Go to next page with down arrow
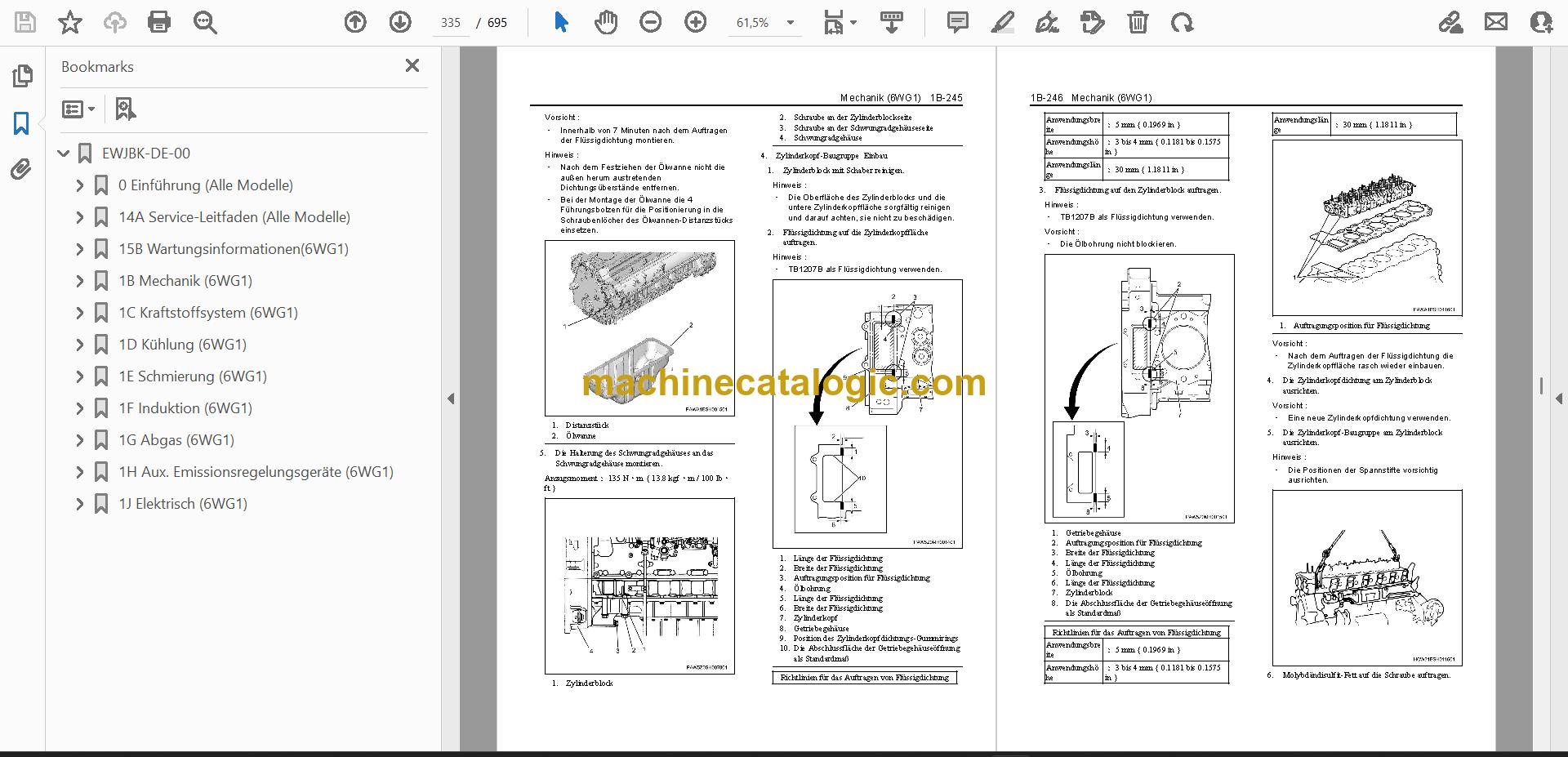The height and width of the screenshot is (757, 1568). pyautogui.click(x=400, y=22)
